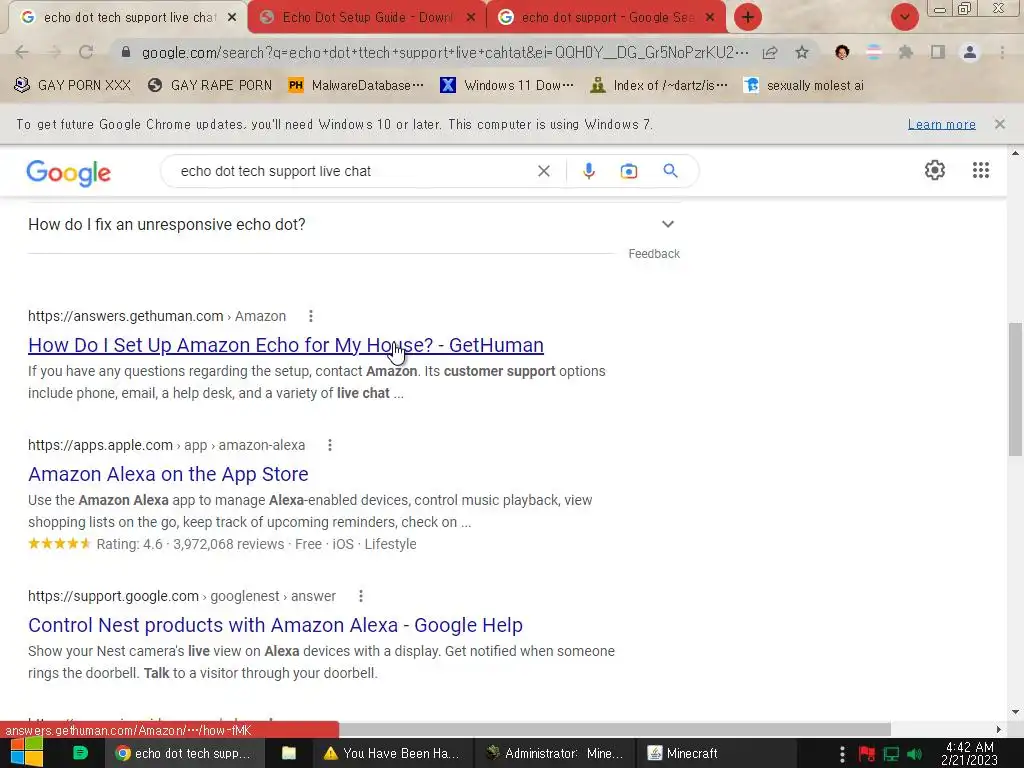Image resolution: width=1024 pixels, height=768 pixels.
Task: Start voice search with microphone icon
Action: click(588, 171)
